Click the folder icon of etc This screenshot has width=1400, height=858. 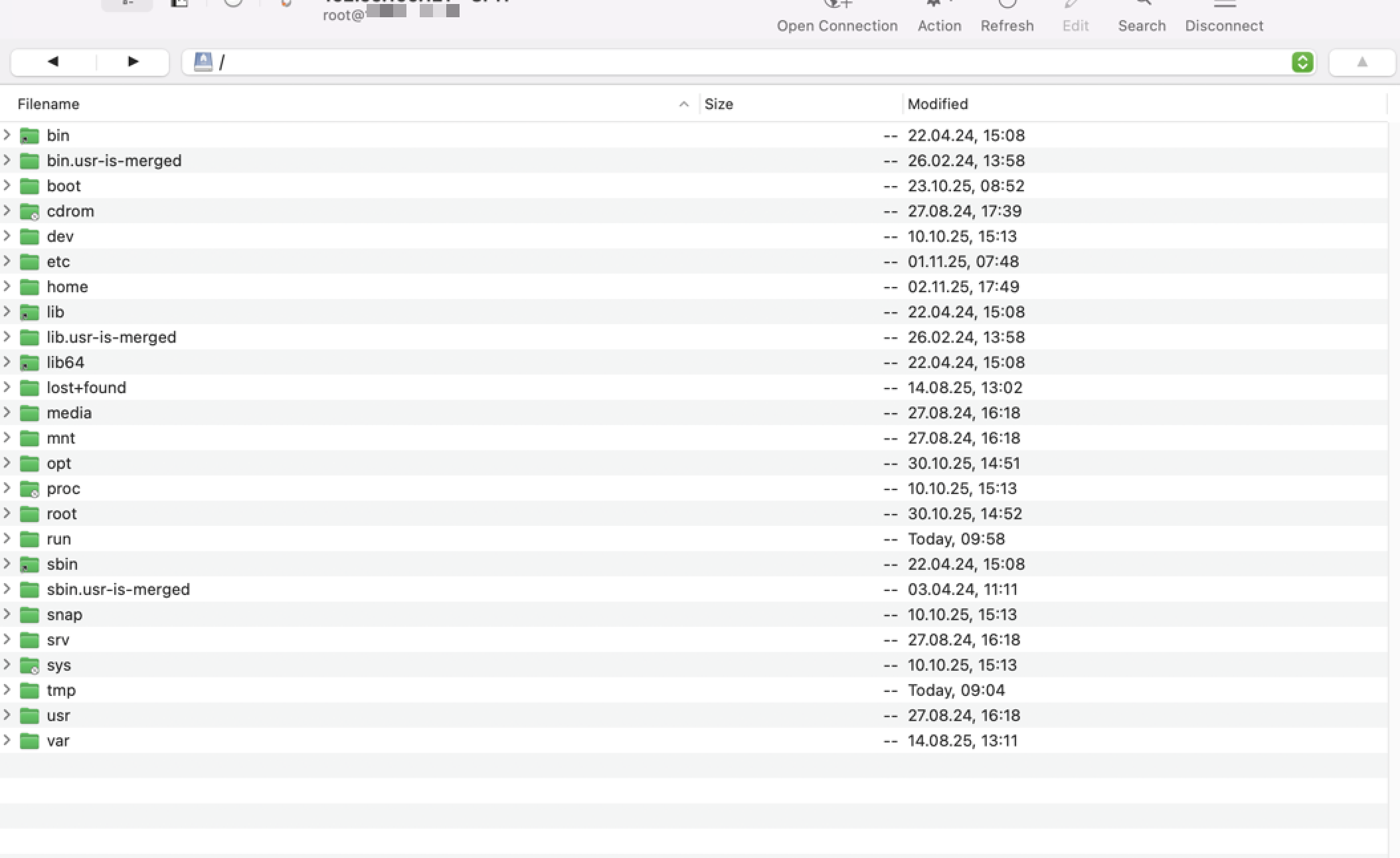point(29,262)
